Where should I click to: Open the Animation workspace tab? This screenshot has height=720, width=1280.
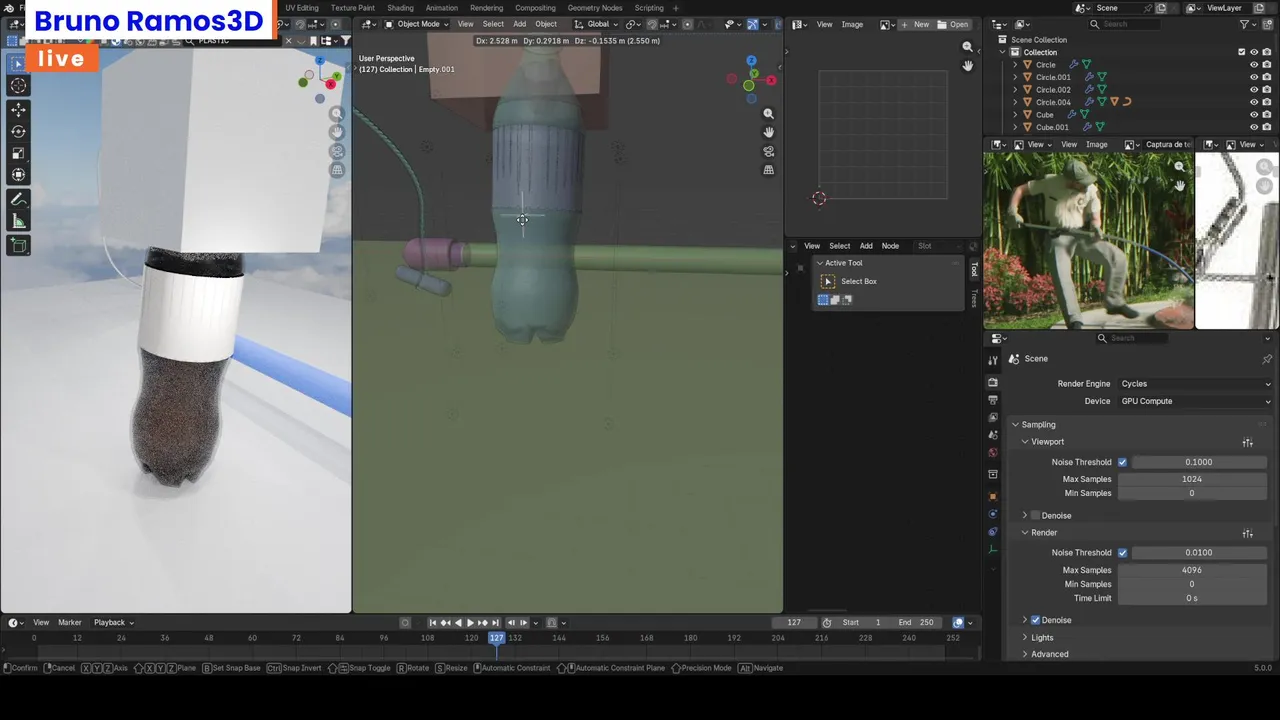(441, 8)
